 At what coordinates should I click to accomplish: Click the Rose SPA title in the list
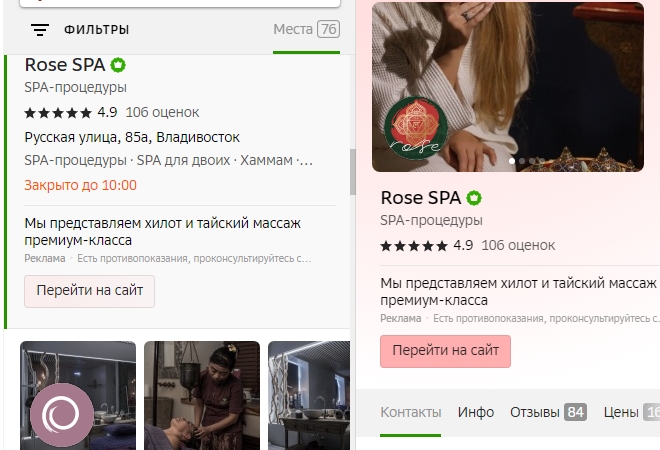click(x=64, y=65)
